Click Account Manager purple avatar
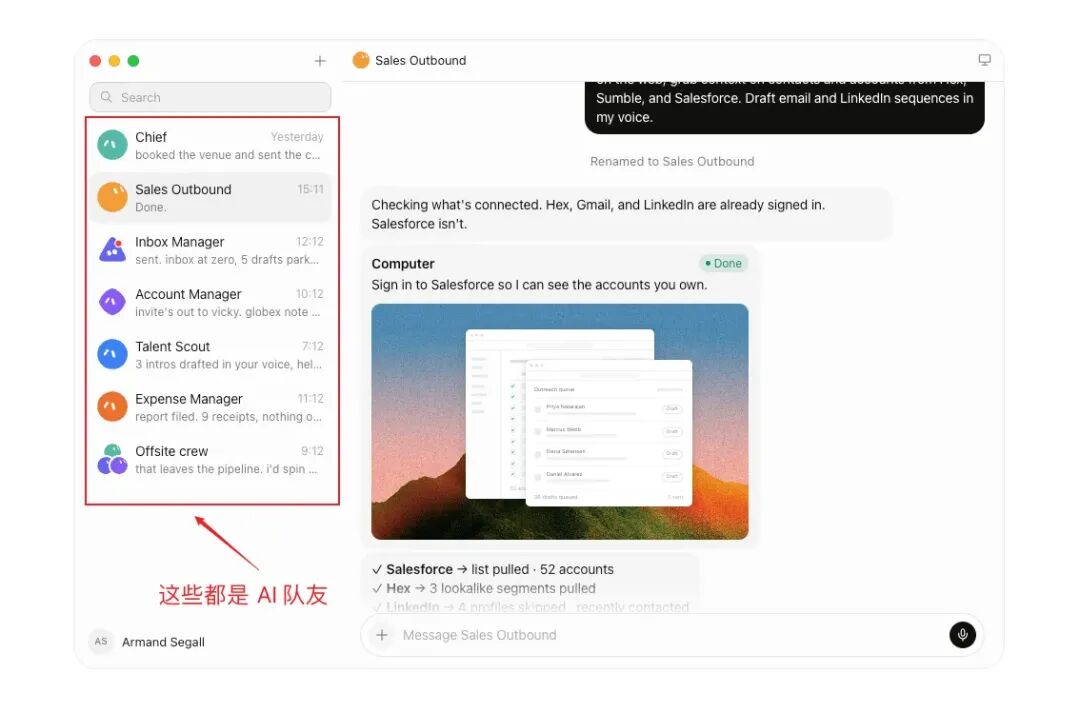This screenshot has height=713, width=1080. (112, 302)
